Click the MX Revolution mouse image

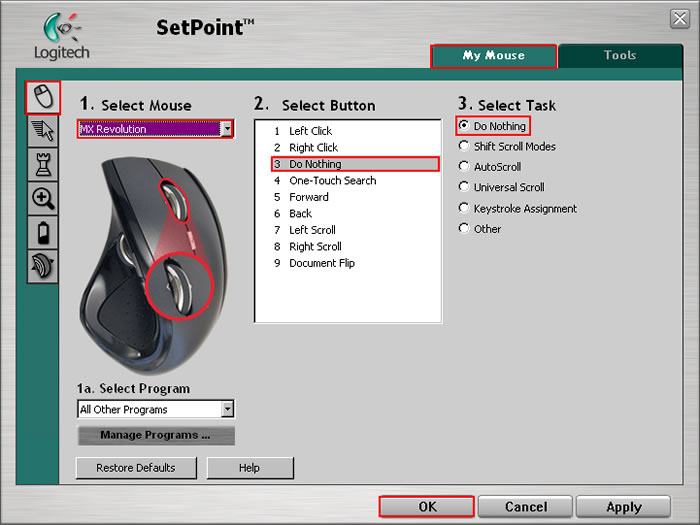click(x=152, y=266)
